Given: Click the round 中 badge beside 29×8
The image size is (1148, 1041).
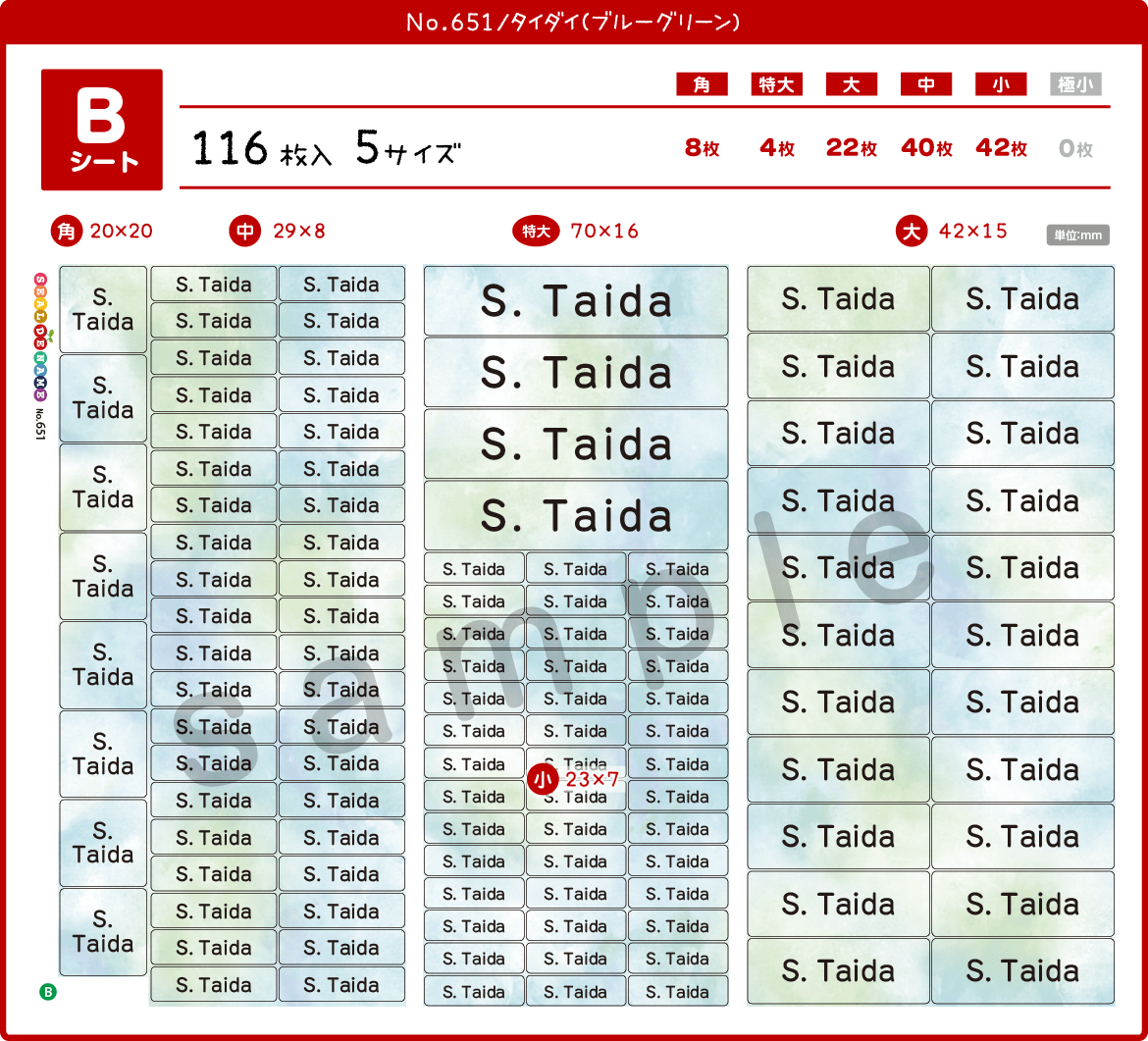Looking at the screenshot, I should click(x=245, y=232).
